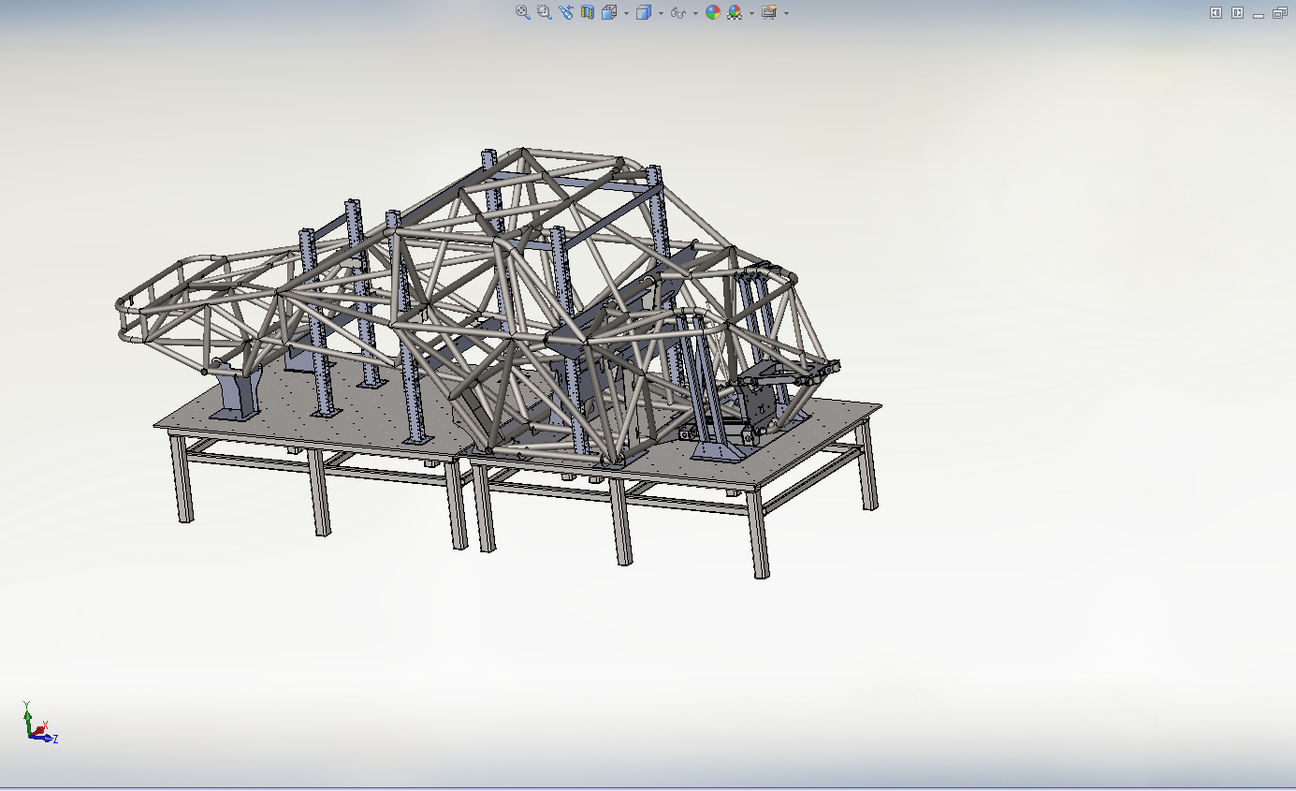Toggle Hide/Show Items with the glasses icon
Screen dimensions: 1296x791
coord(679,13)
